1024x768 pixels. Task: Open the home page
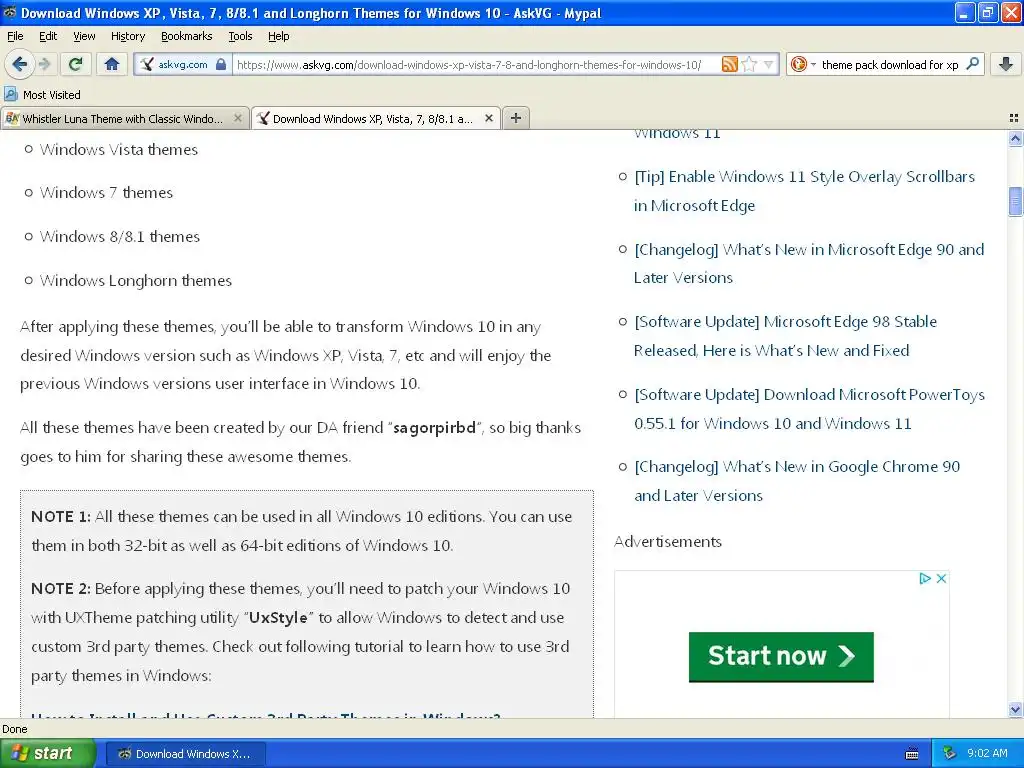tap(112, 64)
